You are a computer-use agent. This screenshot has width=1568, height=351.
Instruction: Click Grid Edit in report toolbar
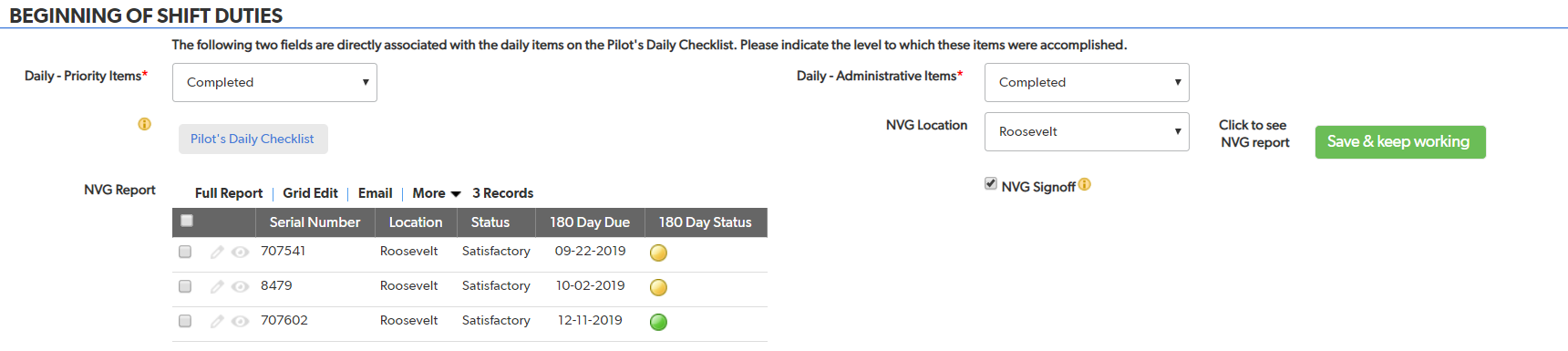(x=310, y=193)
